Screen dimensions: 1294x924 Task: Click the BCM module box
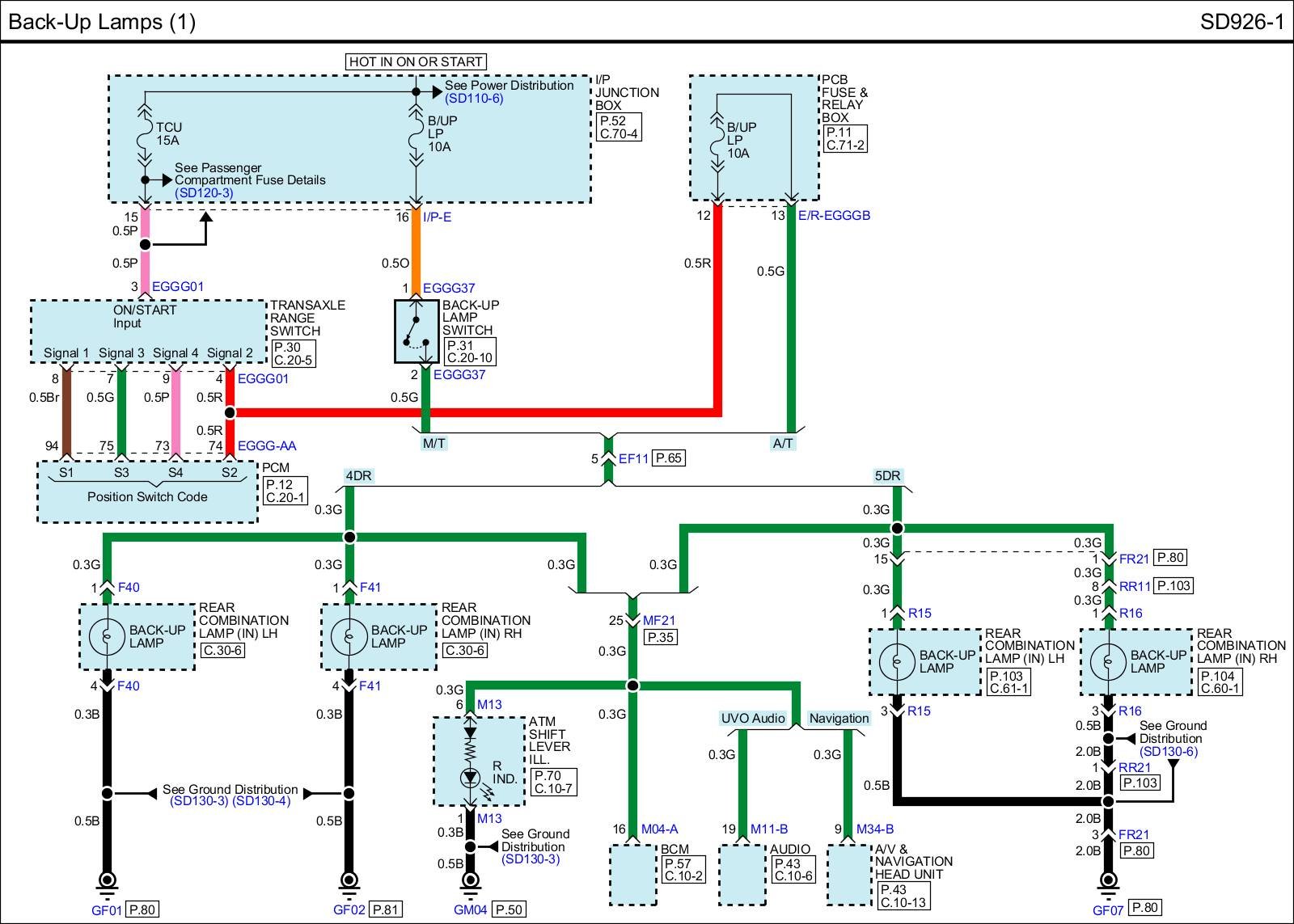[632, 875]
